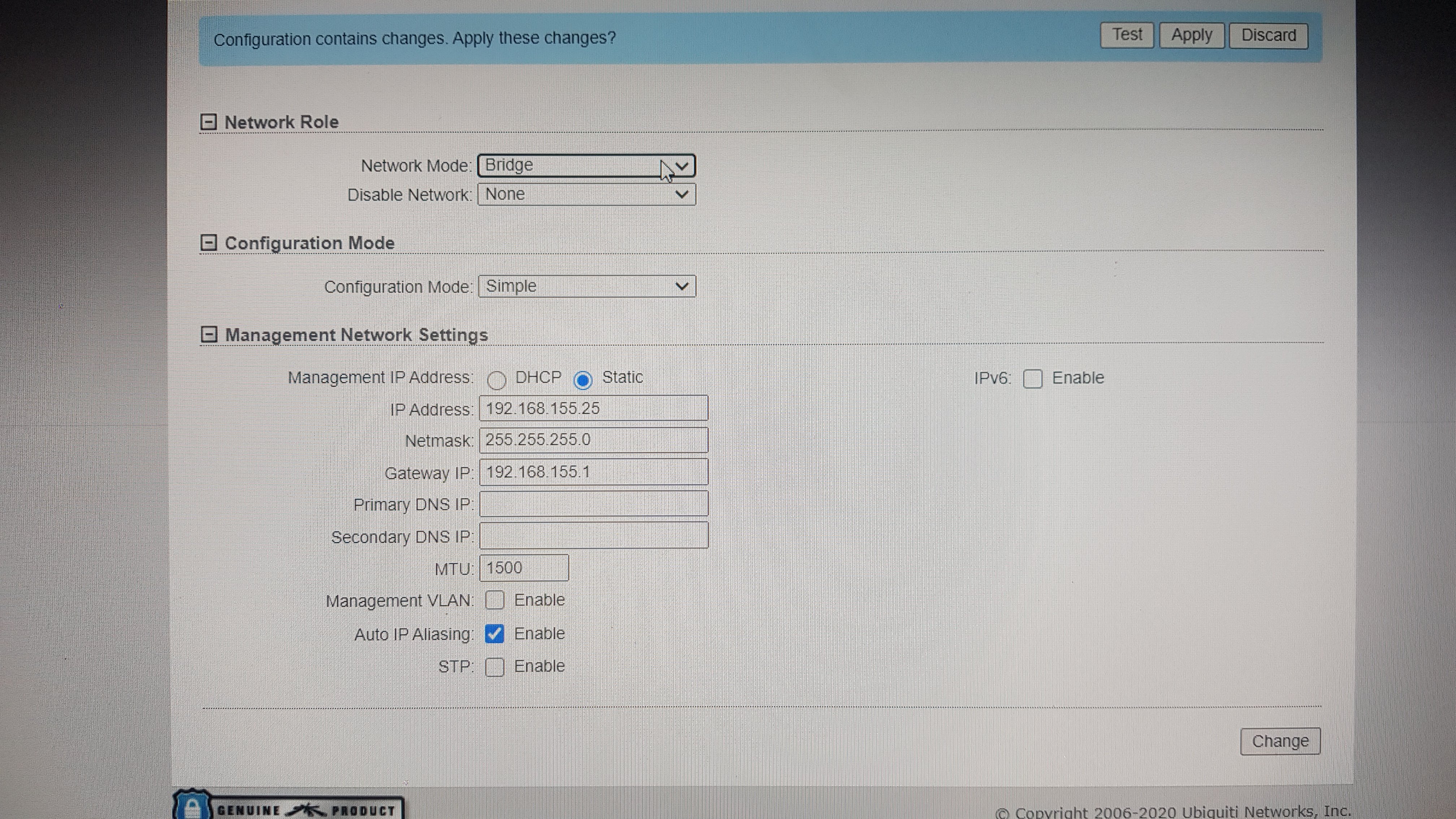The width and height of the screenshot is (1456, 819).
Task: Focus the Primary DNS IP field
Action: (593, 504)
